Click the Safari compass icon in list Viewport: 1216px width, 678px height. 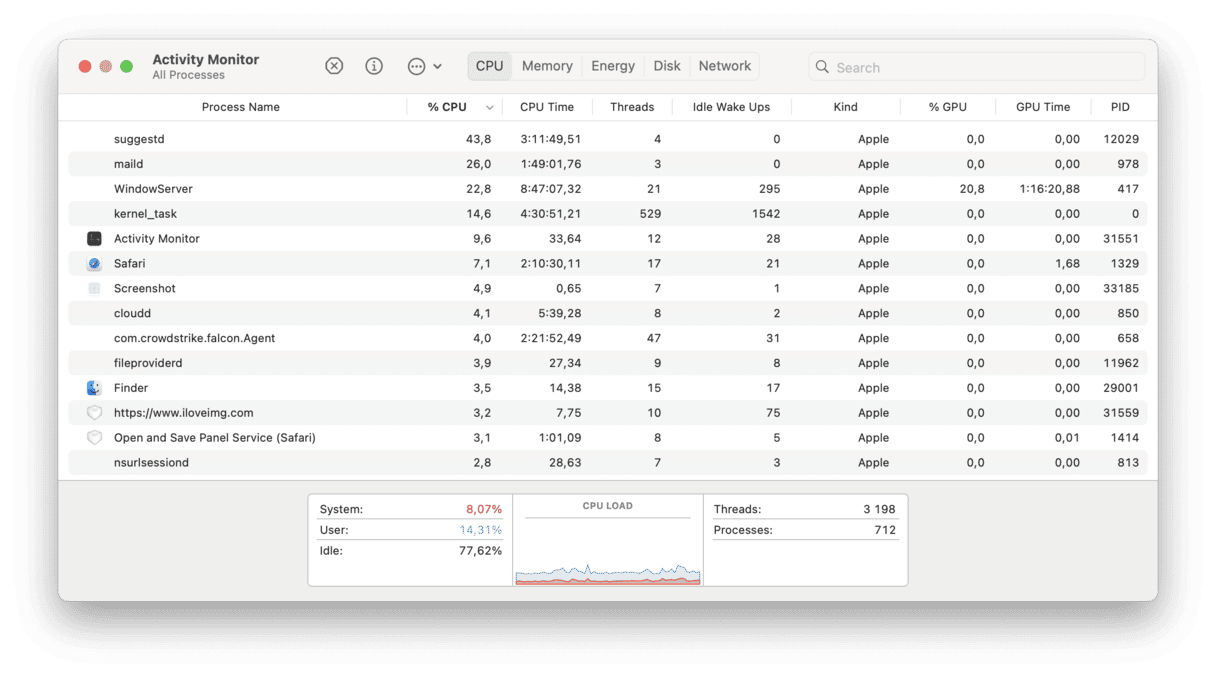coord(94,264)
